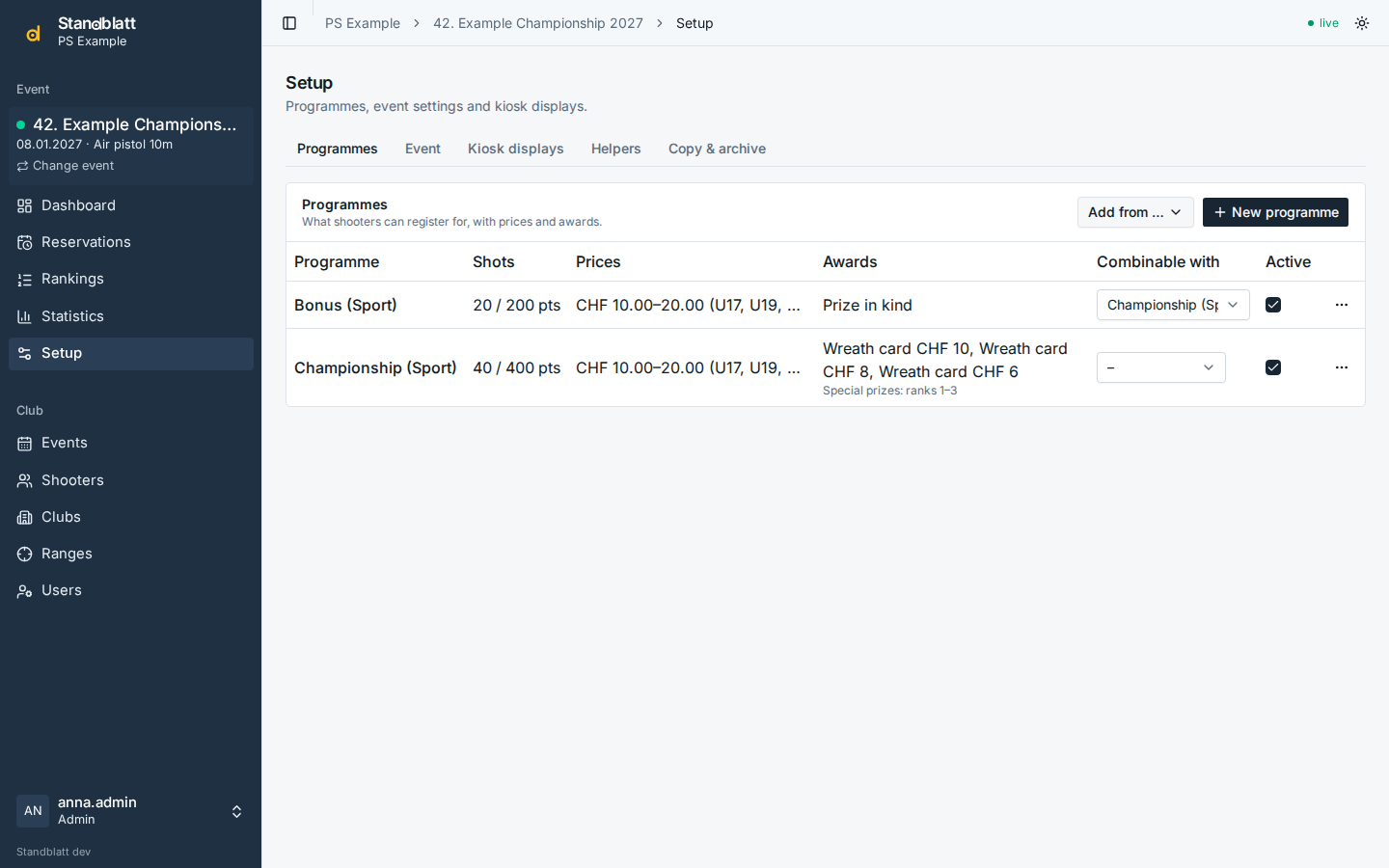The height and width of the screenshot is (868, 1389).
Task: Click the Bonus (Sport) programme name
Action: pos(345,305)
